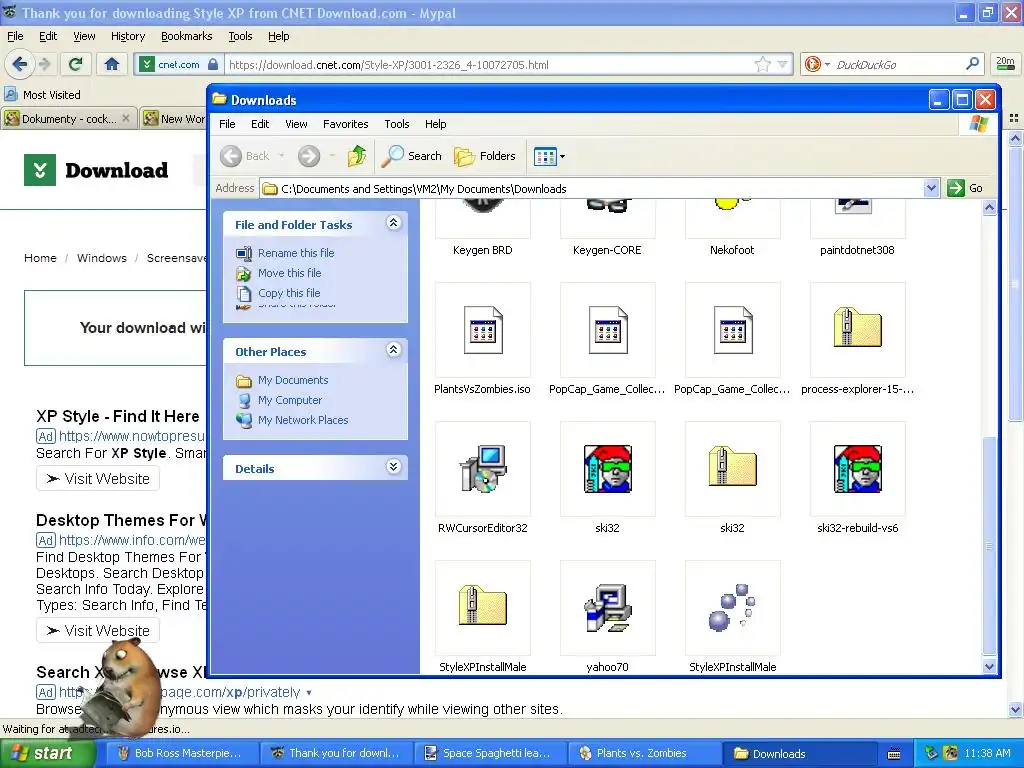Toggle the Folders pane button

485,156
